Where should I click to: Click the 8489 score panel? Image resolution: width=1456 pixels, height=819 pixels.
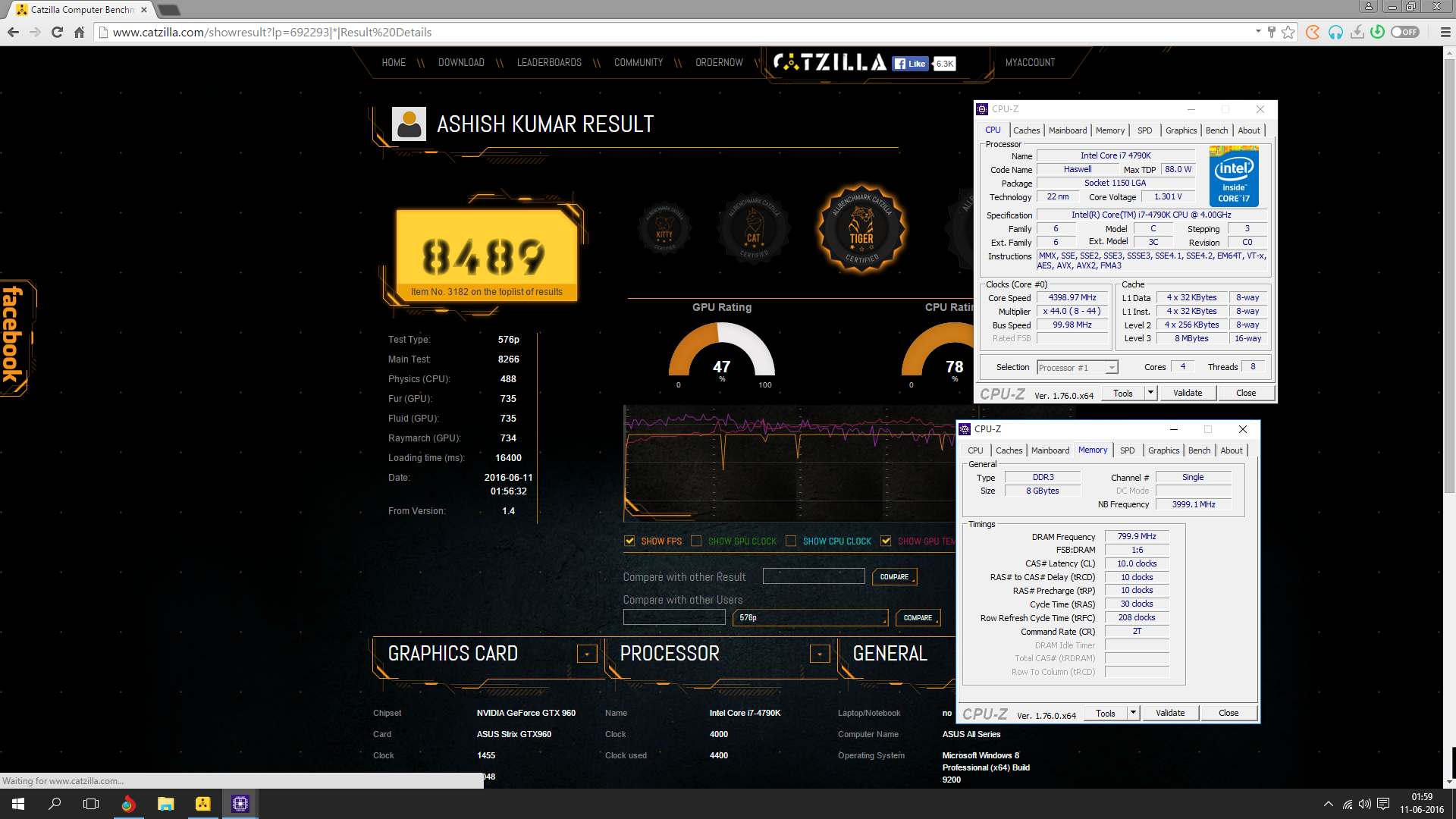click(x=486, y=256)
